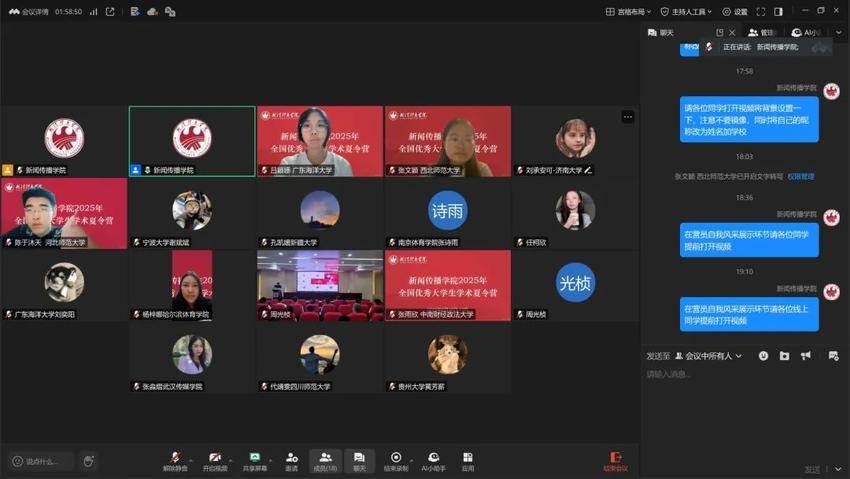The width and height of the screenshot is (850, 479).
Task: Select the 张文颖 西北师范大学 video tile
Action: [x=448, y=141]
